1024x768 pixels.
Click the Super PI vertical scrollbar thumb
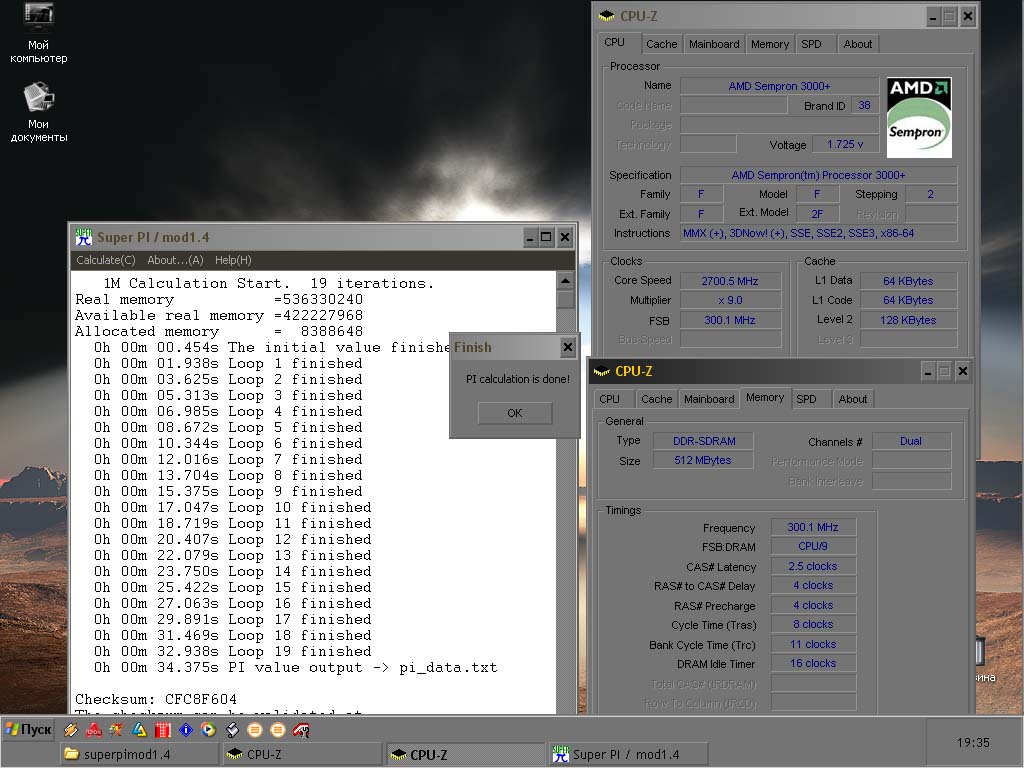tap(566, 300)
